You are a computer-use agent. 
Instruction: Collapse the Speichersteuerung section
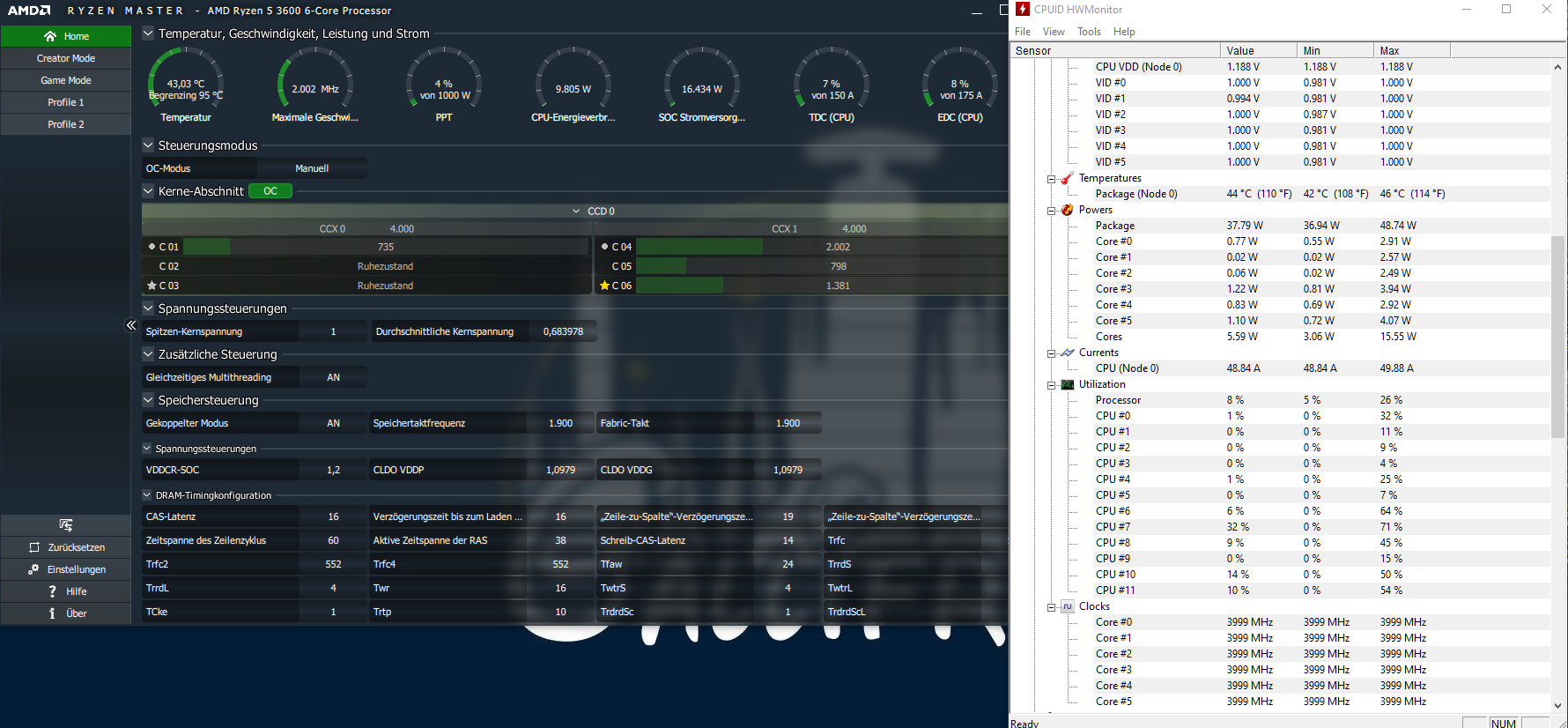click(148, 400)
